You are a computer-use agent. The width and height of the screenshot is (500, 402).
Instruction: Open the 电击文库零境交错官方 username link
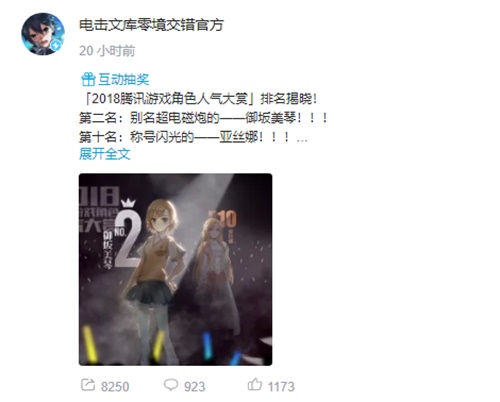(x=151, y=25)
